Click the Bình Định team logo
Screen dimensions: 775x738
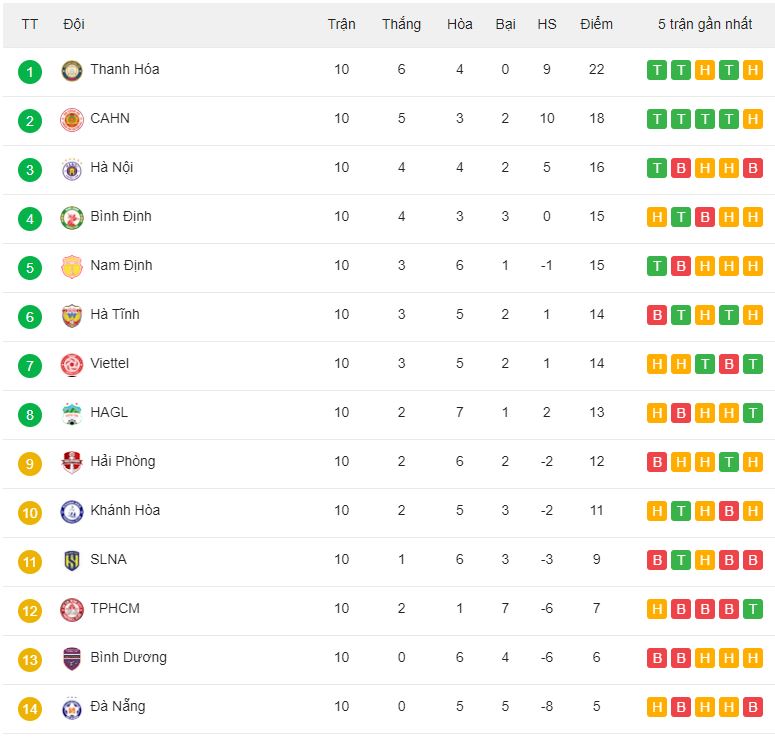[72, 218]
